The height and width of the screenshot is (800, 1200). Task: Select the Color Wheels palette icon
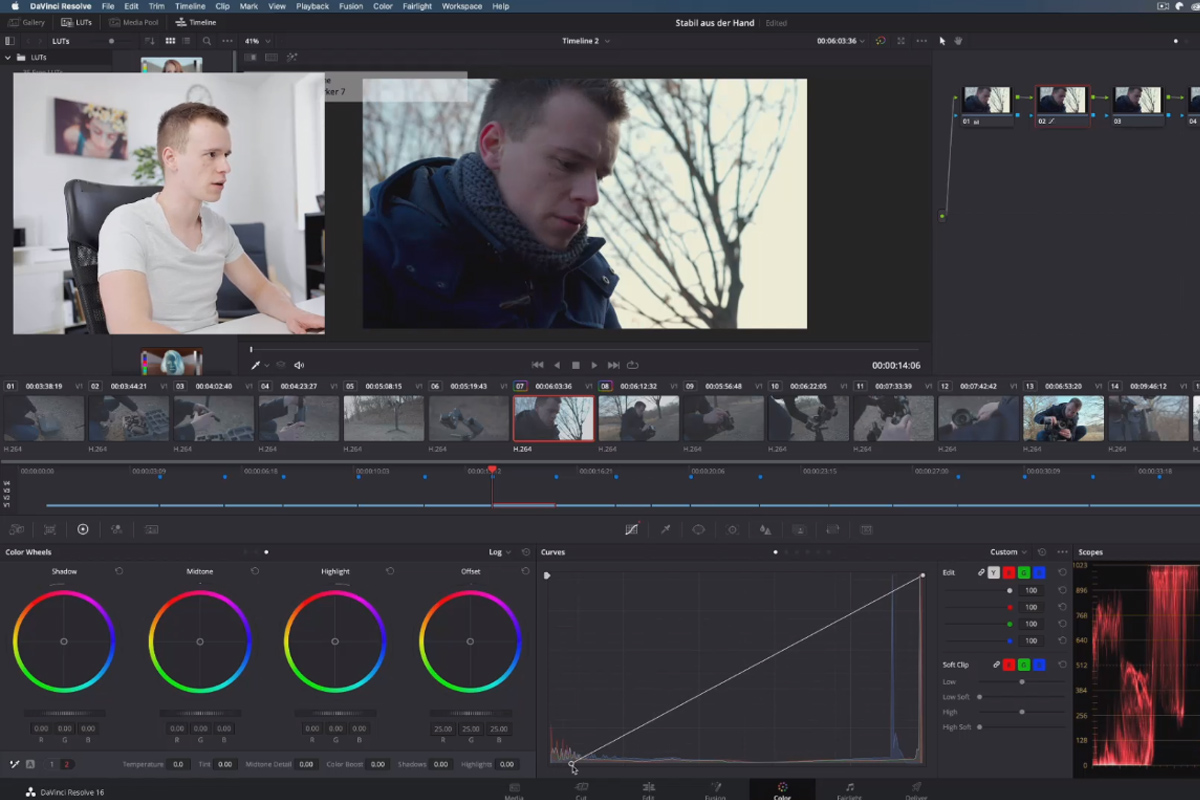pyautogui.click(x=83, y=530)
